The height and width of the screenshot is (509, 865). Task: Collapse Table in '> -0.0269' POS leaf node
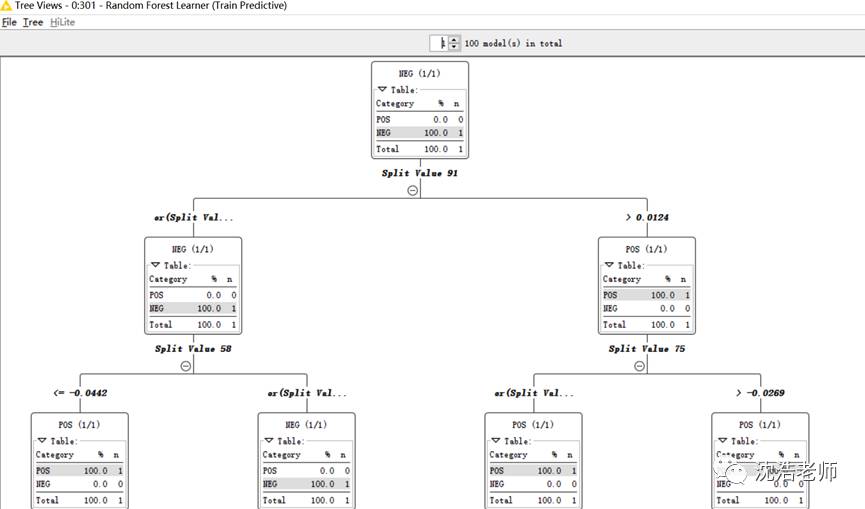(722, 441)
